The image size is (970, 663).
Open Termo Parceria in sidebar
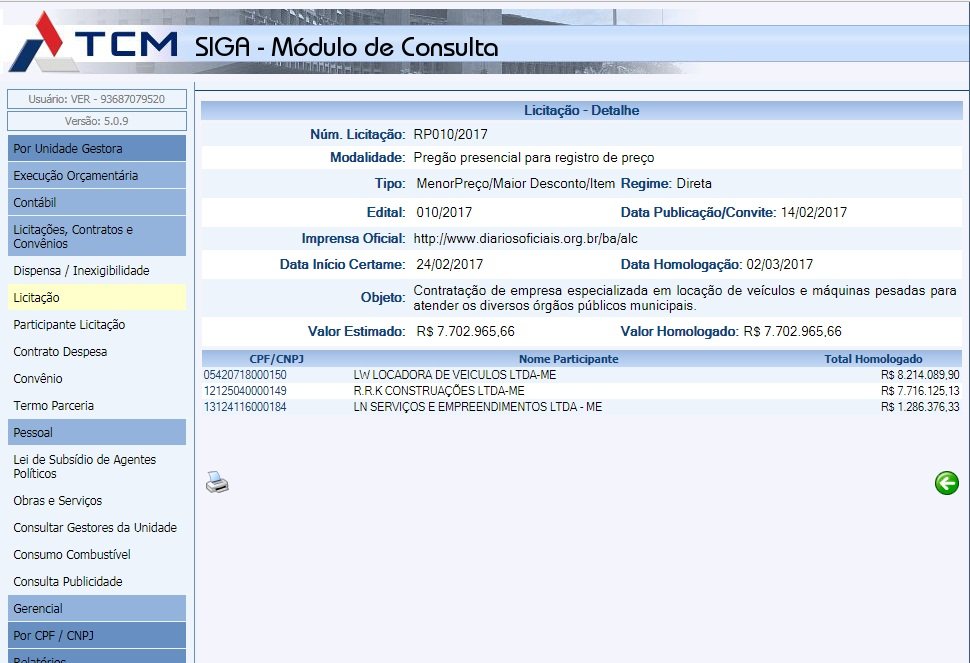[x=54, y=406]
